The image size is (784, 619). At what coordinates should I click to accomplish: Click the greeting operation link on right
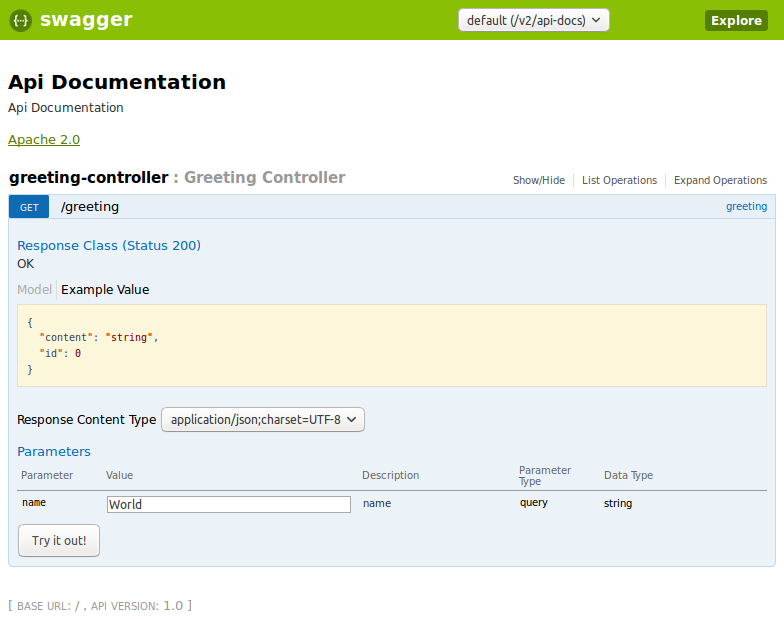pyautogui.click(x=746, y=207)
